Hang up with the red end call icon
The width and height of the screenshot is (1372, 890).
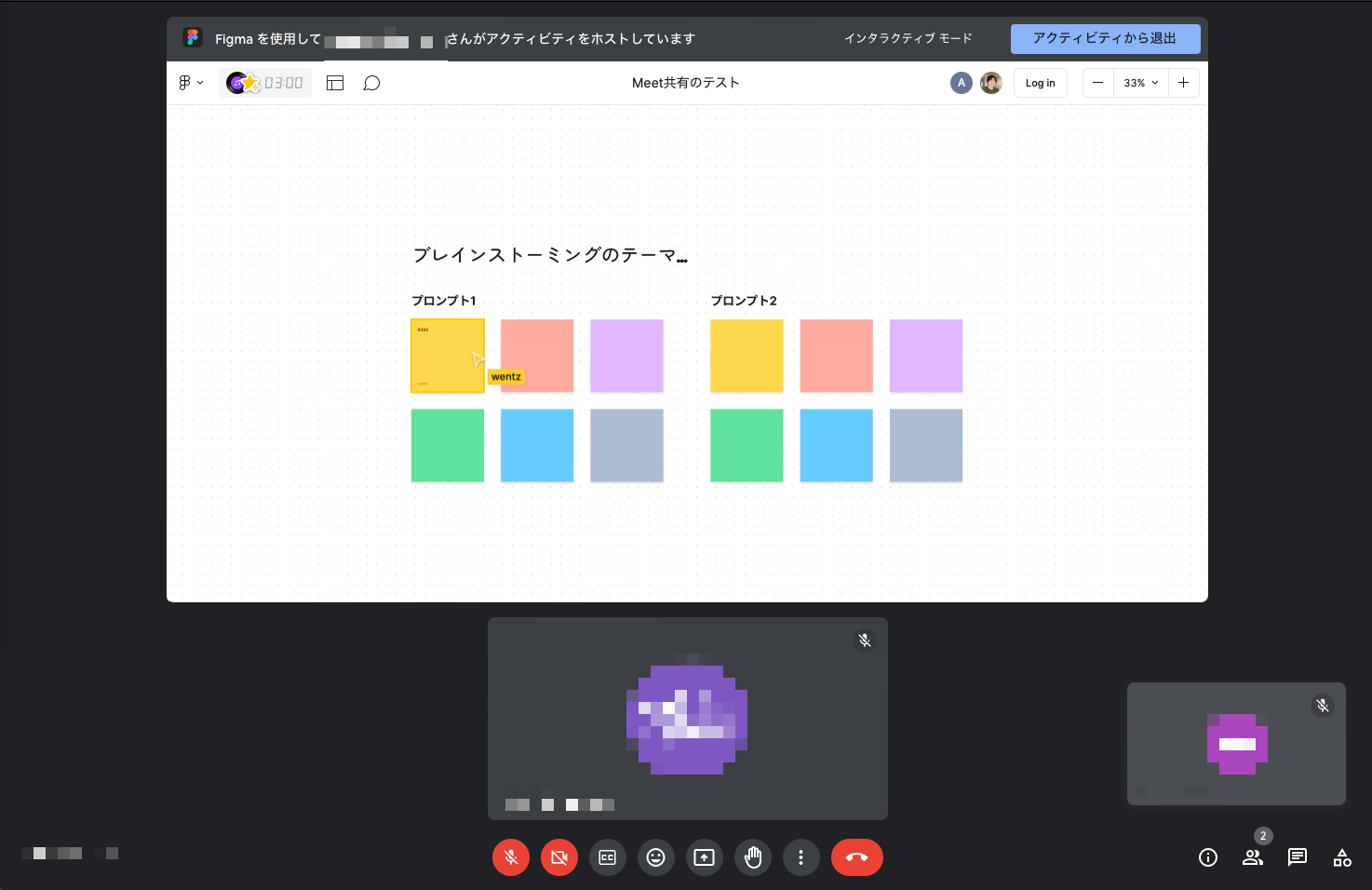click(x=856, y=857)
